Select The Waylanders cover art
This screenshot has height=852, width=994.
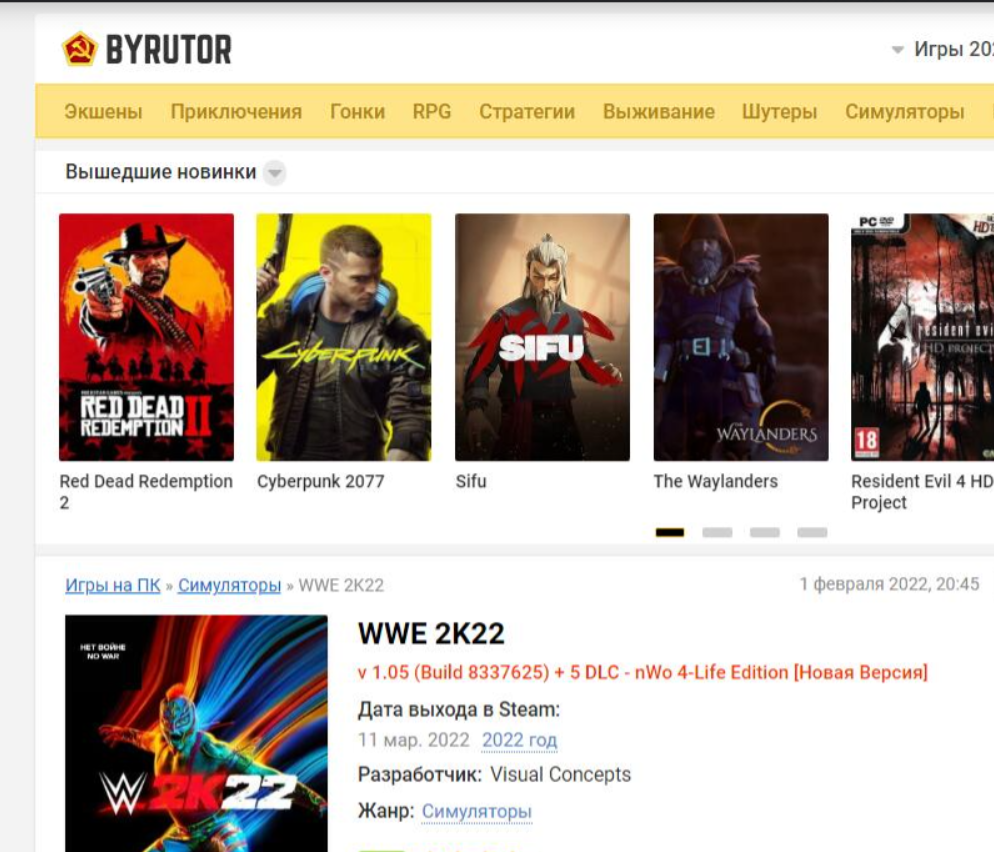[x=741, y=337]
